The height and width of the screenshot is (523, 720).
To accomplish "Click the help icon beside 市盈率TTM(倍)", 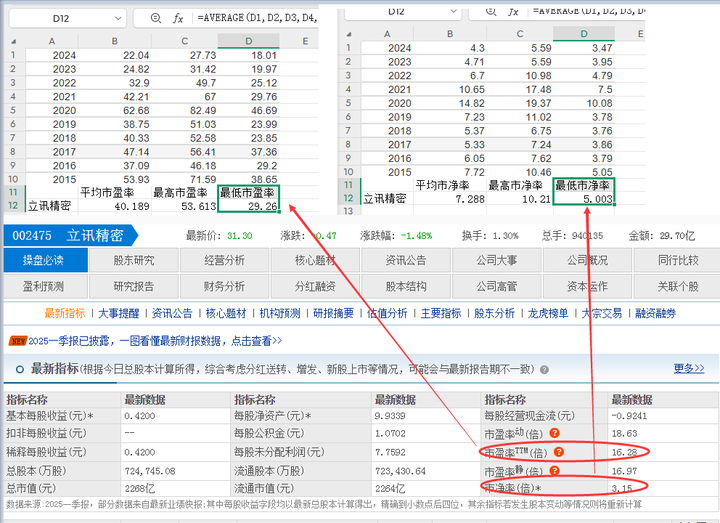I will click(558, 452).
